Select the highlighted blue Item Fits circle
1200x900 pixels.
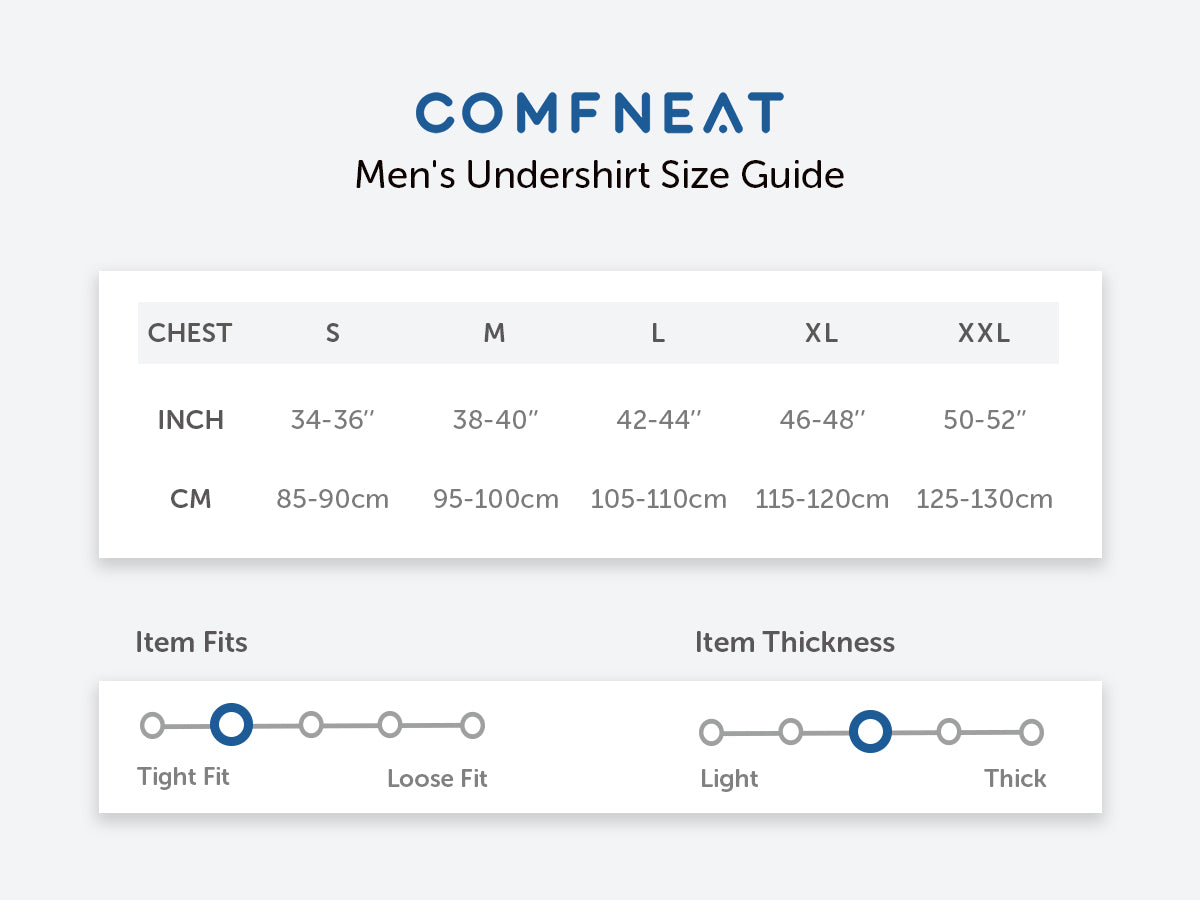(231, 725)
